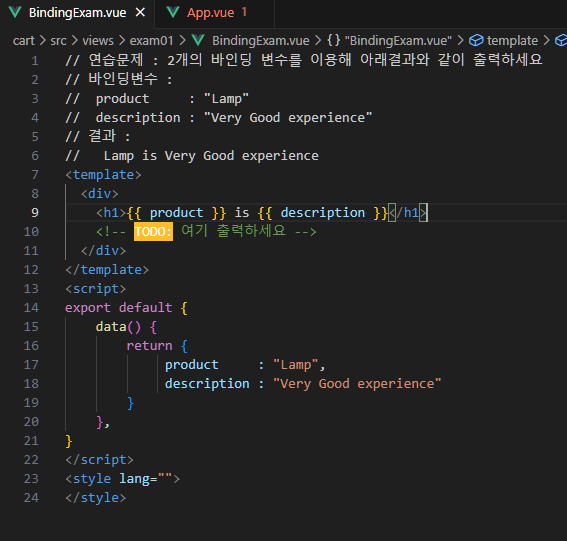Screen dimensions: 567x541
Task: Click the {{ description }} binding on line 9
Action: click(323, 213)
